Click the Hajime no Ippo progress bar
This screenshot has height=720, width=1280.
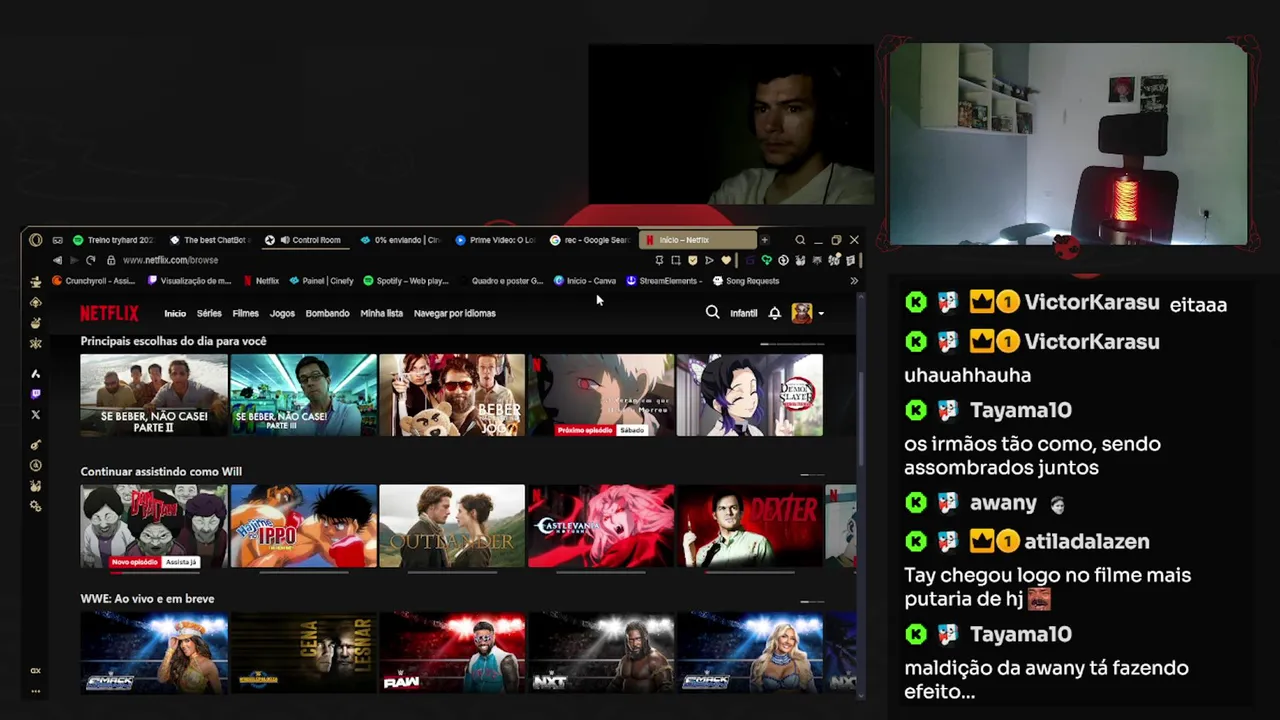pyautogui.click(x=304, y=572)
